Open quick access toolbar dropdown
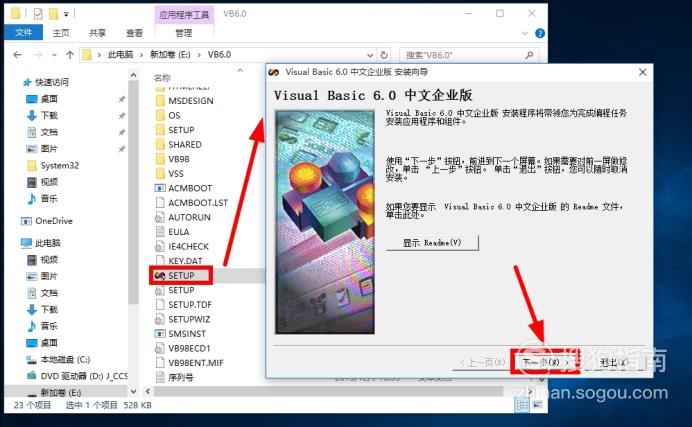The height and width of the screenshot is (427, 692). tap(66, 15)
